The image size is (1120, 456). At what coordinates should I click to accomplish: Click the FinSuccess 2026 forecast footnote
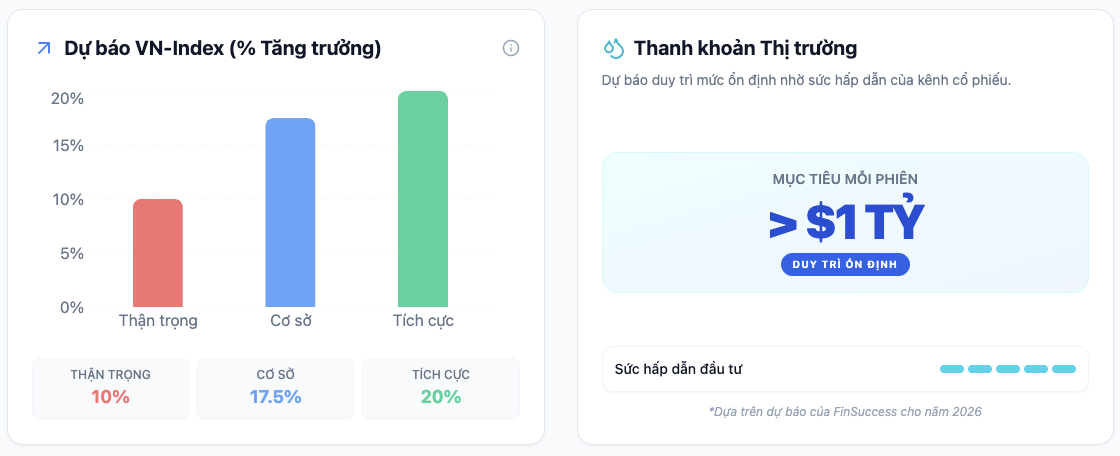[845, 411]
